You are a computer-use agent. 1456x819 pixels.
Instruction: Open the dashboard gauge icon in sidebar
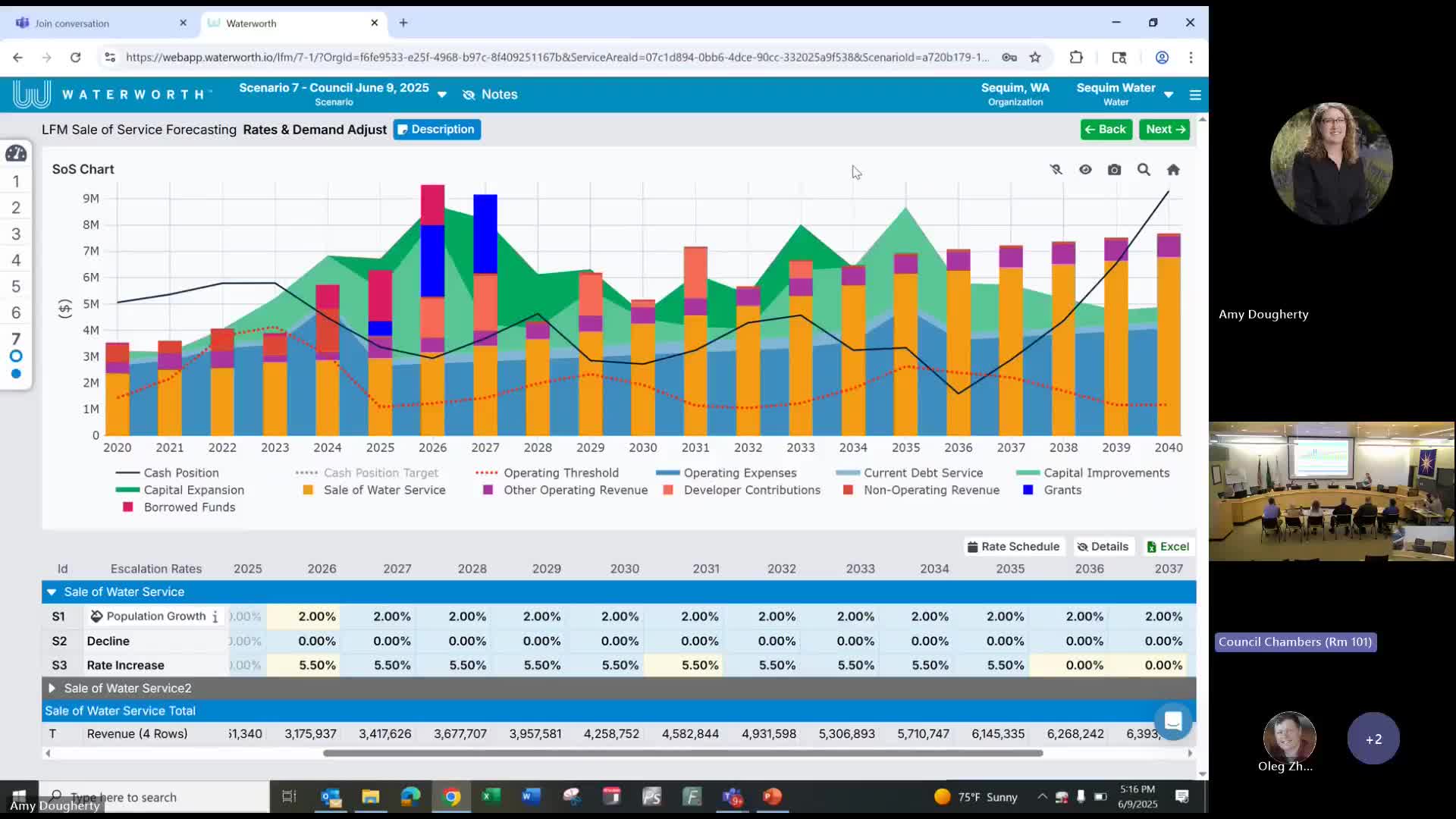[16, 154]
